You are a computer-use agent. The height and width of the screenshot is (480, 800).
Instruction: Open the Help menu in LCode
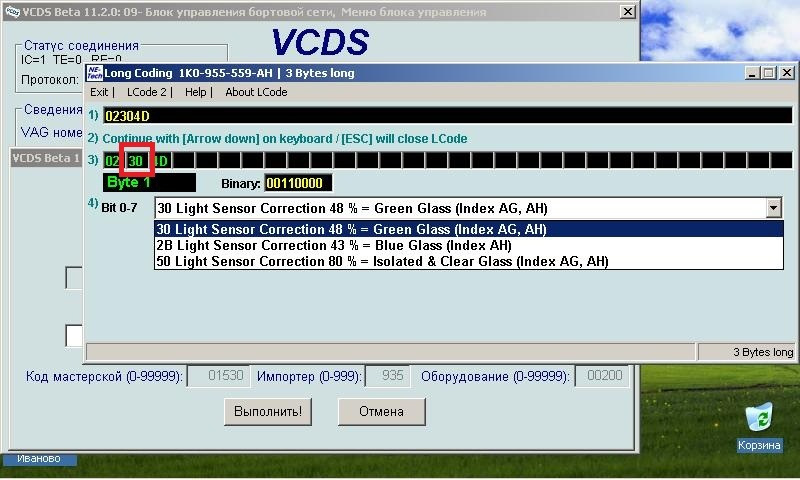(x=195, y=92)
